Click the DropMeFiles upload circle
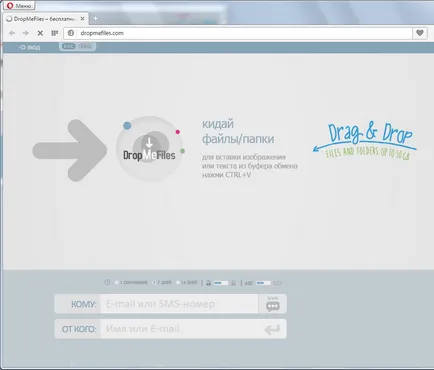Viewport: 434px width, 370px height. [149, 149]
